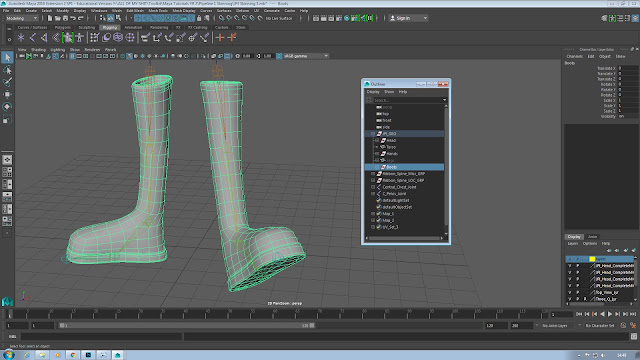640x360 pixels.
Task: Open the Script Editor icon at bottom right
Action: pos(633,336)
